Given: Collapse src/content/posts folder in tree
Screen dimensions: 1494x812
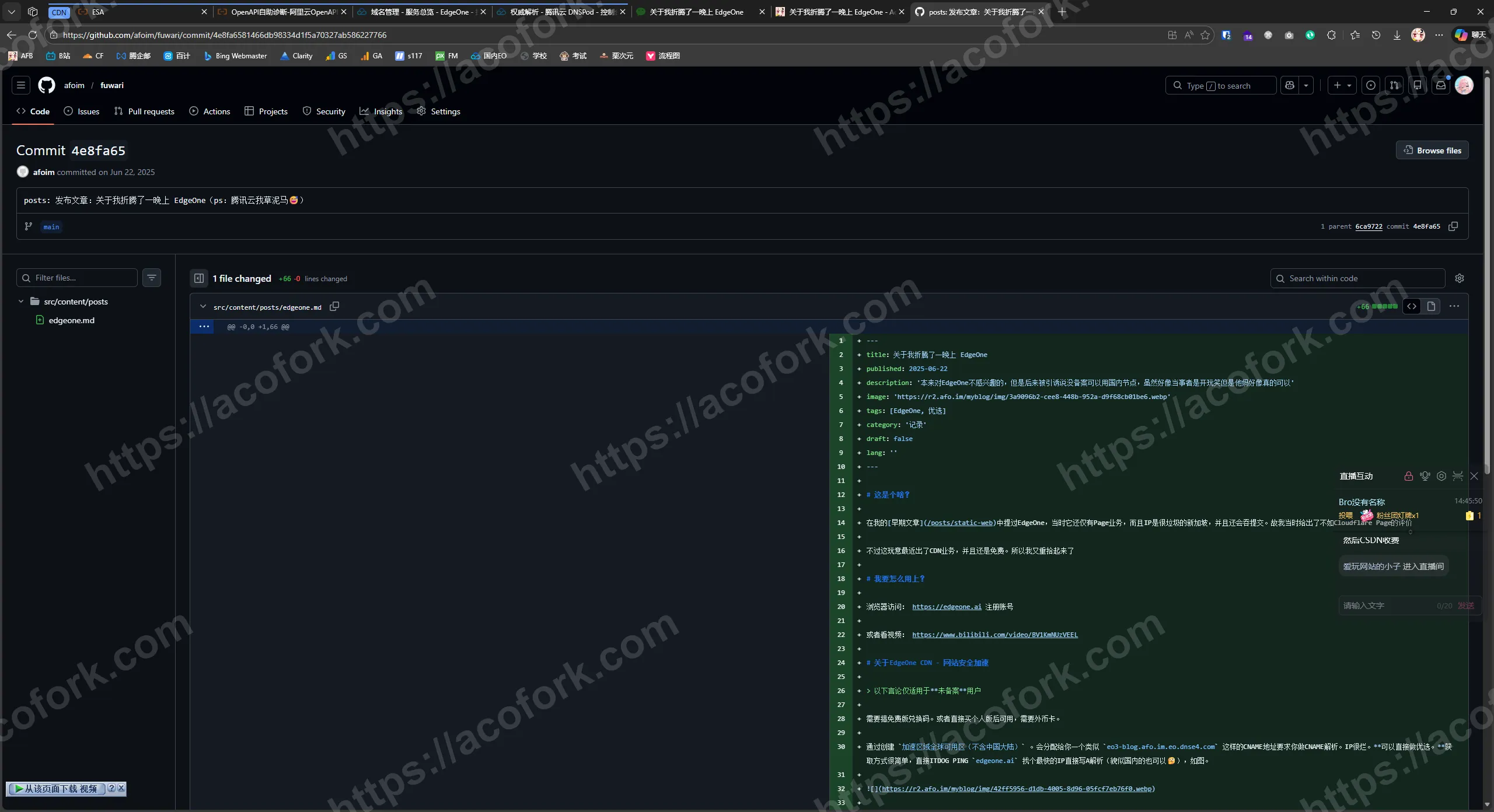Looking at the screenshot, I should pyautogui.click(x=21, y=302).
